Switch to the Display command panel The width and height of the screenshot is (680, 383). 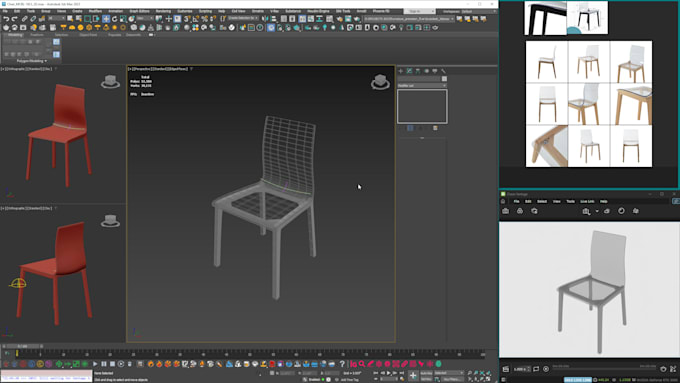[435, 71]
